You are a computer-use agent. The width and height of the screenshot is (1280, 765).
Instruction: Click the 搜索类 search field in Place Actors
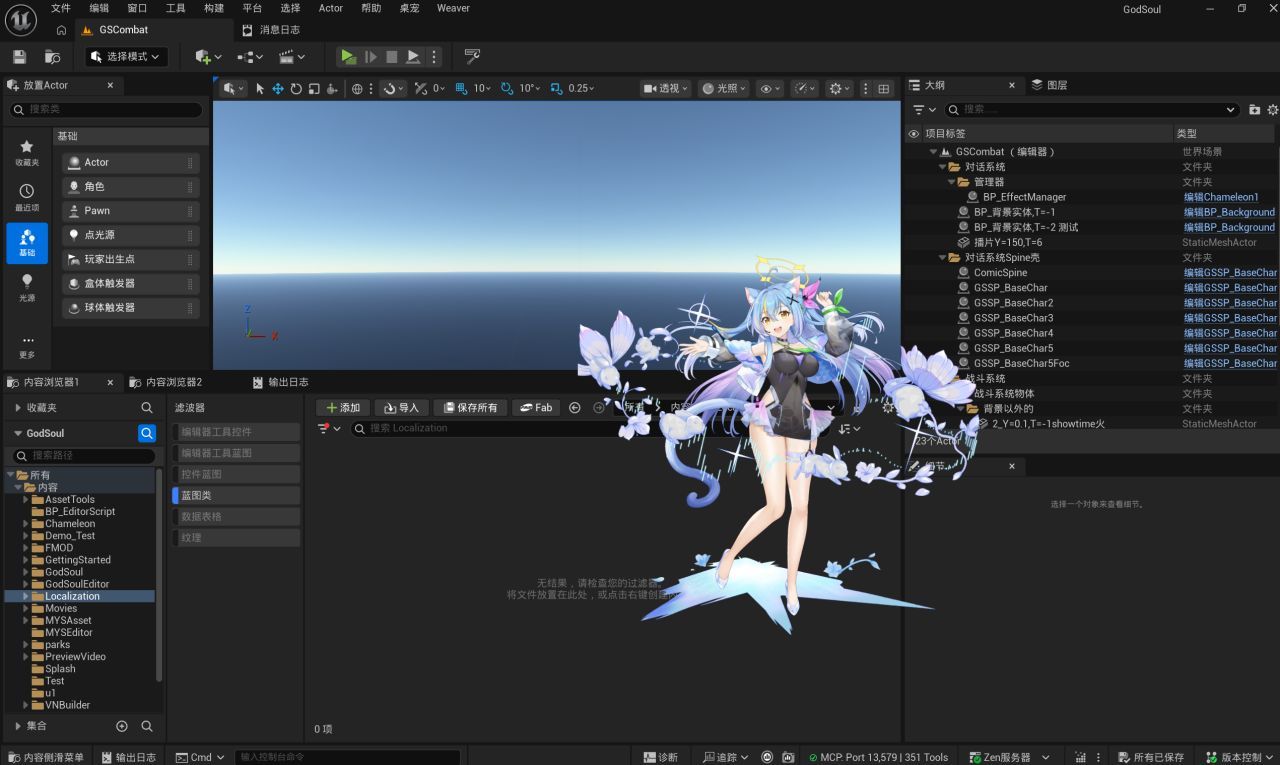(x=105, y=109)
